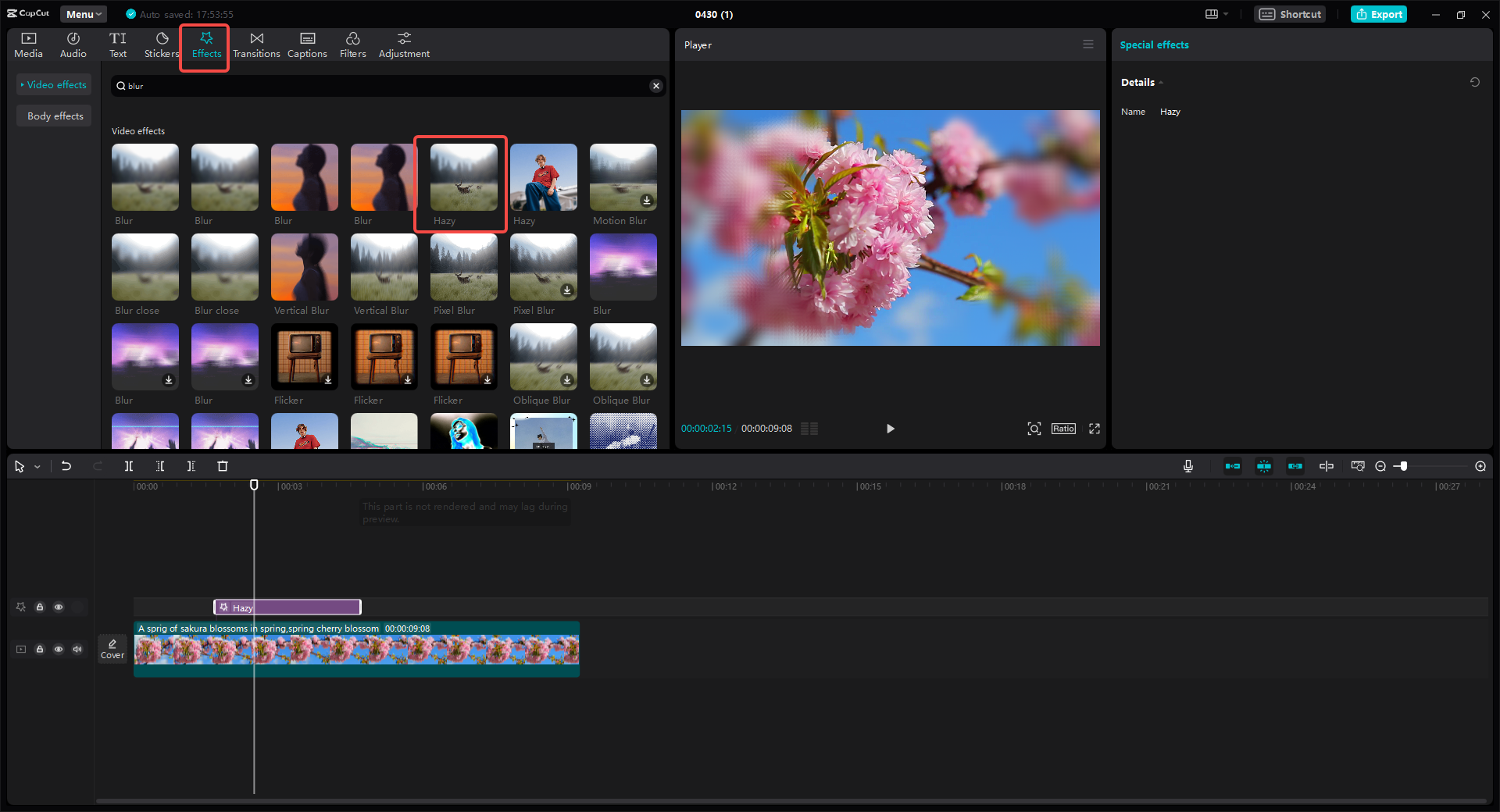This screenshot has height=812, width=1500.
Task: Open the Media panel
Action: click(x=28, y=44)
